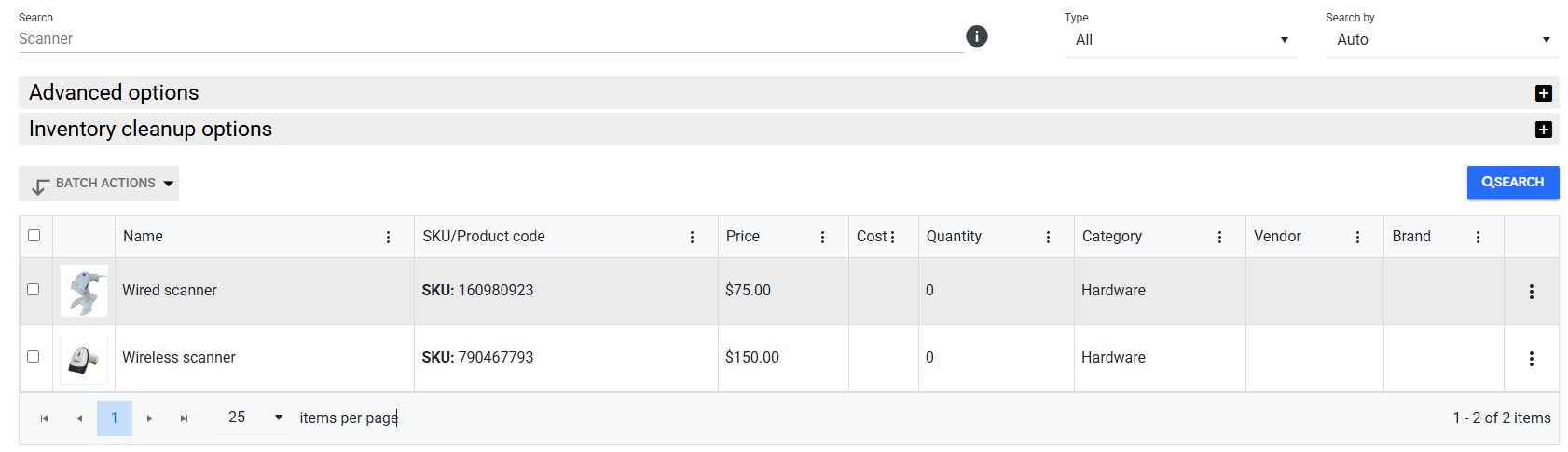
Task: Expand the Advanced options section
Action: coord(789,93)
